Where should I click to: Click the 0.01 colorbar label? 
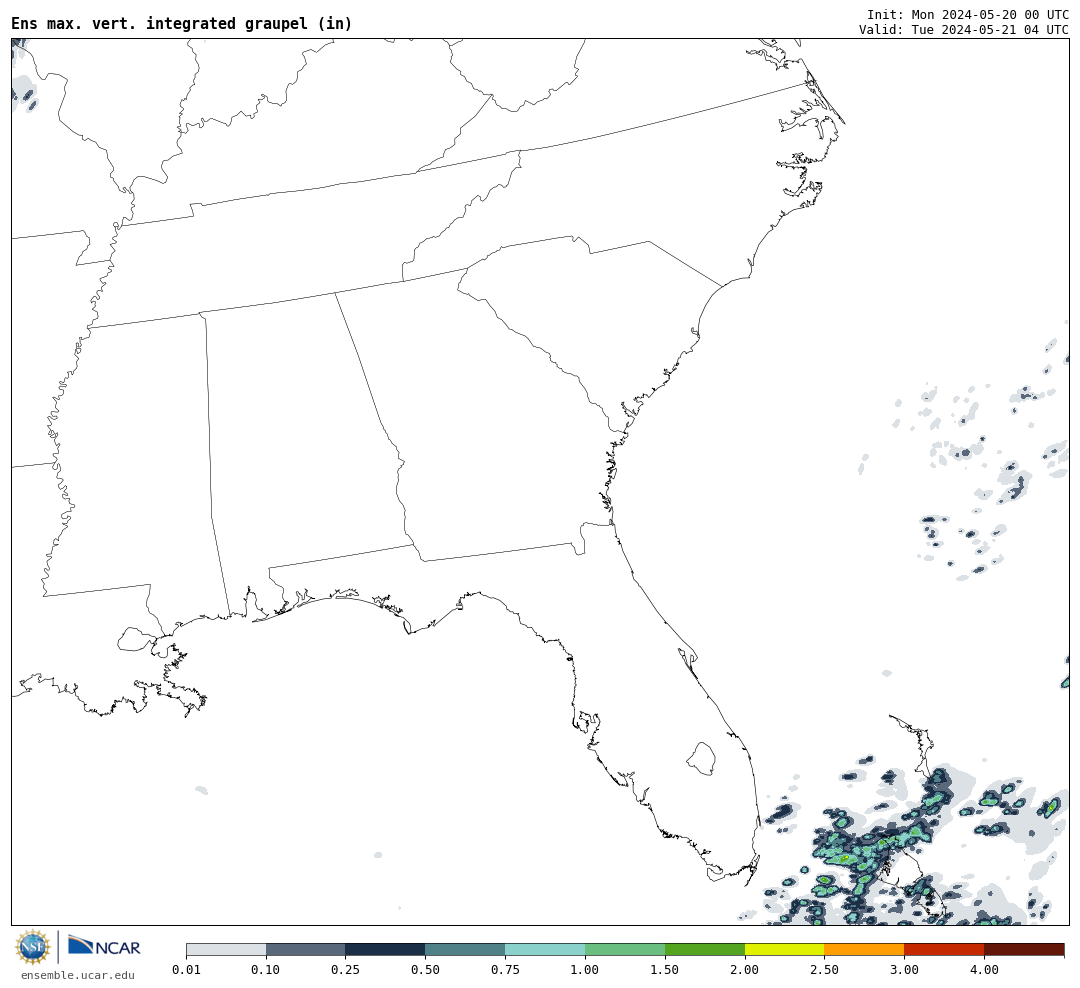pyautogui.click(x=186, y=970)
